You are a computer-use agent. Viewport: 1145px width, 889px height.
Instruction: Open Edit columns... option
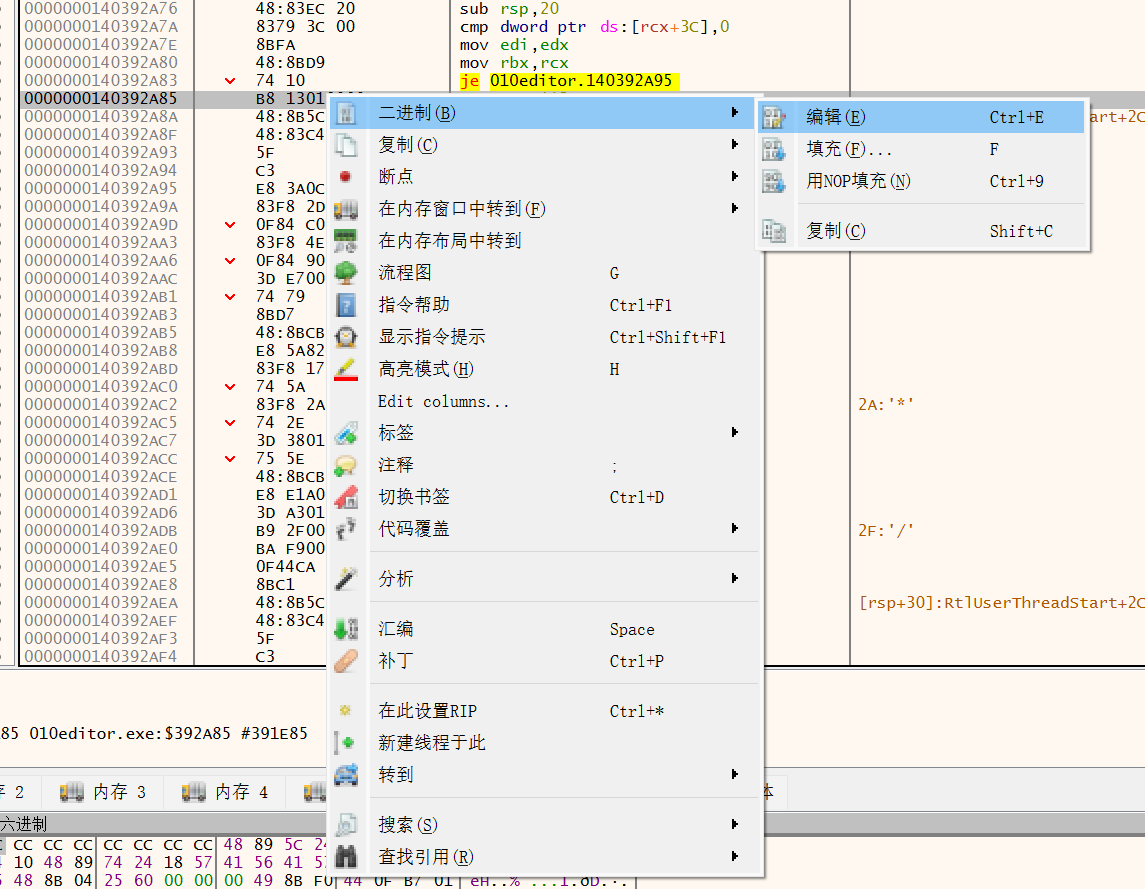[x=443, y=401]
